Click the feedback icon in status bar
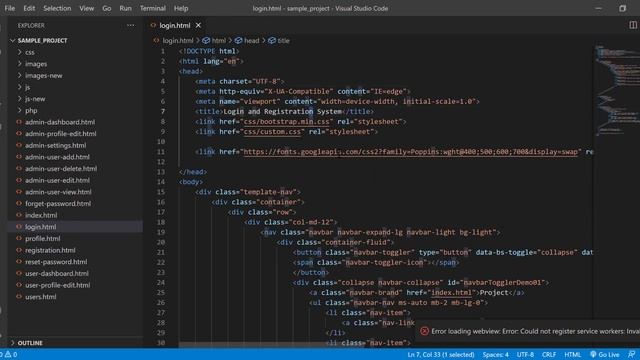Viewport: 640px width, 360px height. pos(632,354)
